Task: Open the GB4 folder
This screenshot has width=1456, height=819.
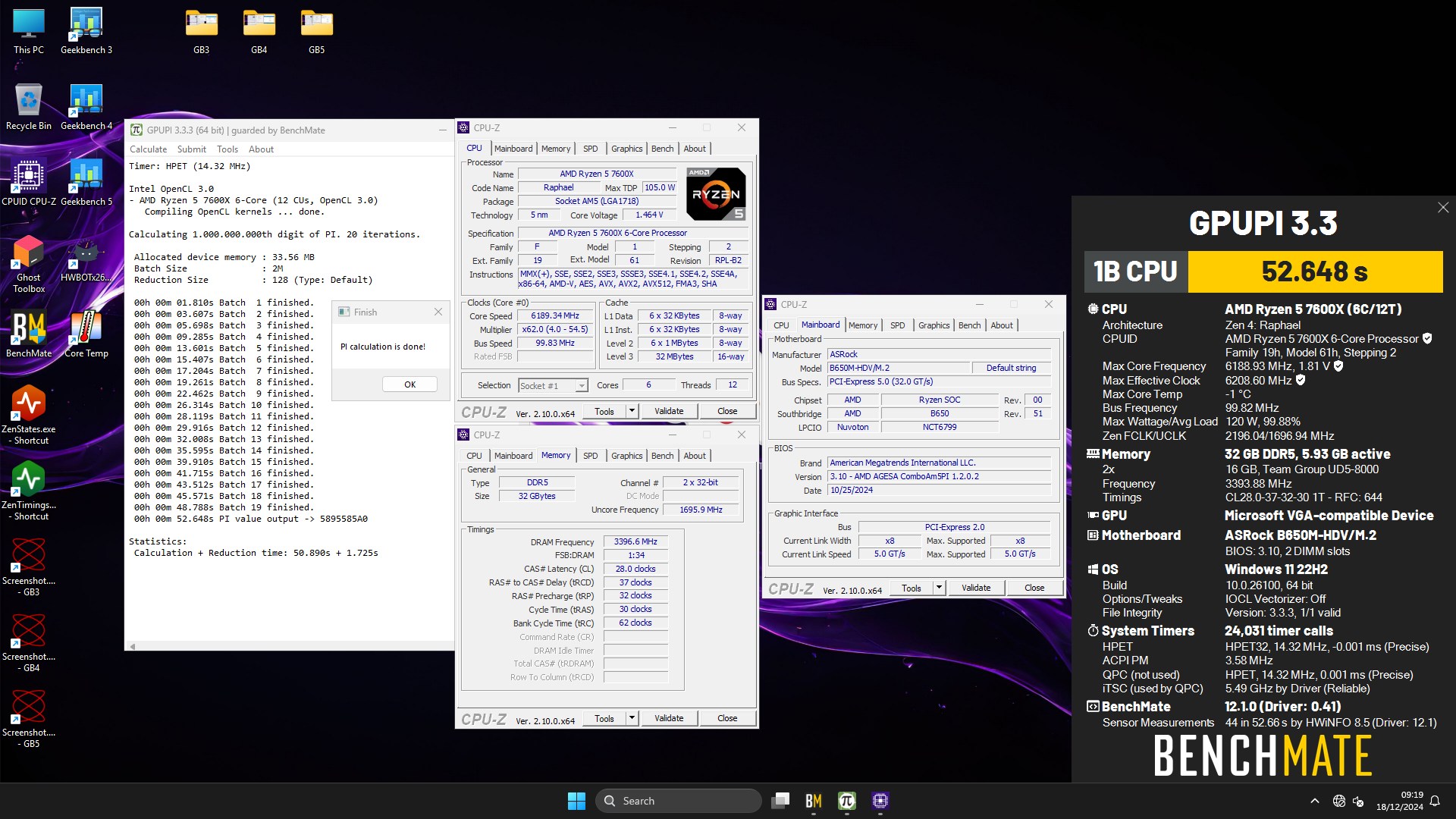Action: point(259,30)
